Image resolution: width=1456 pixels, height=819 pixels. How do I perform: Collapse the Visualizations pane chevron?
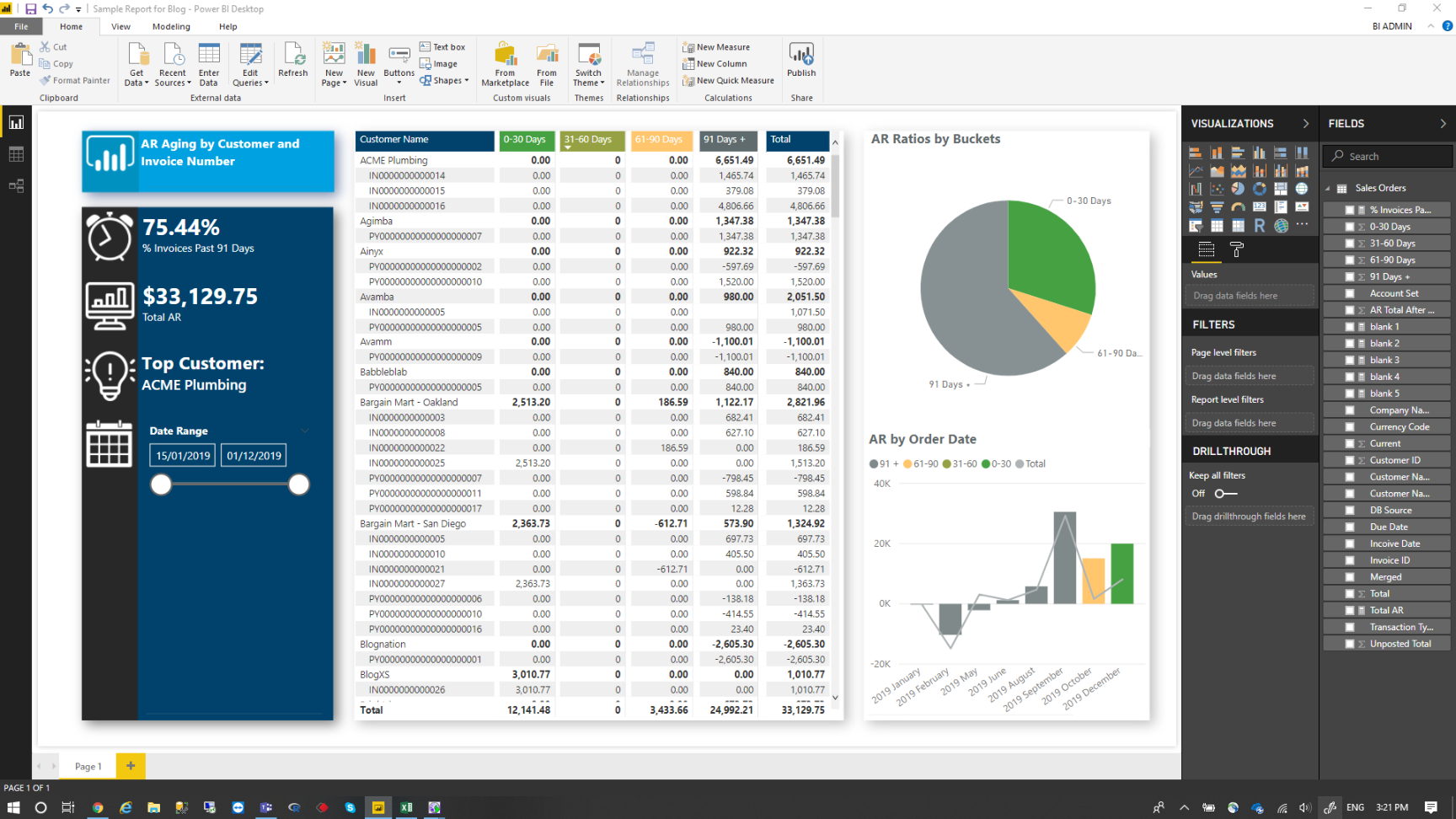tap(1306, 123)
